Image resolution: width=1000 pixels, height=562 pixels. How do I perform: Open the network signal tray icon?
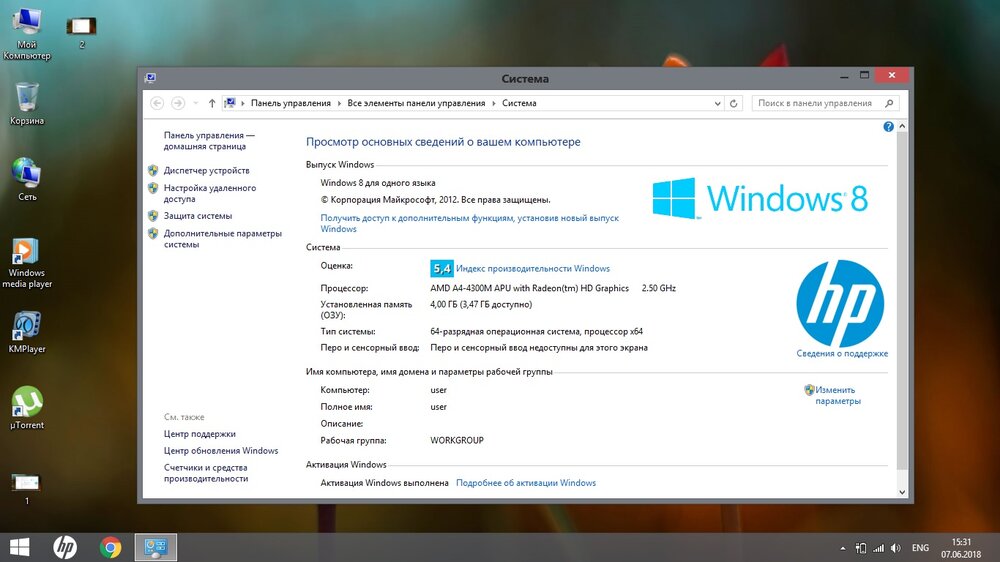coord(879,548)
